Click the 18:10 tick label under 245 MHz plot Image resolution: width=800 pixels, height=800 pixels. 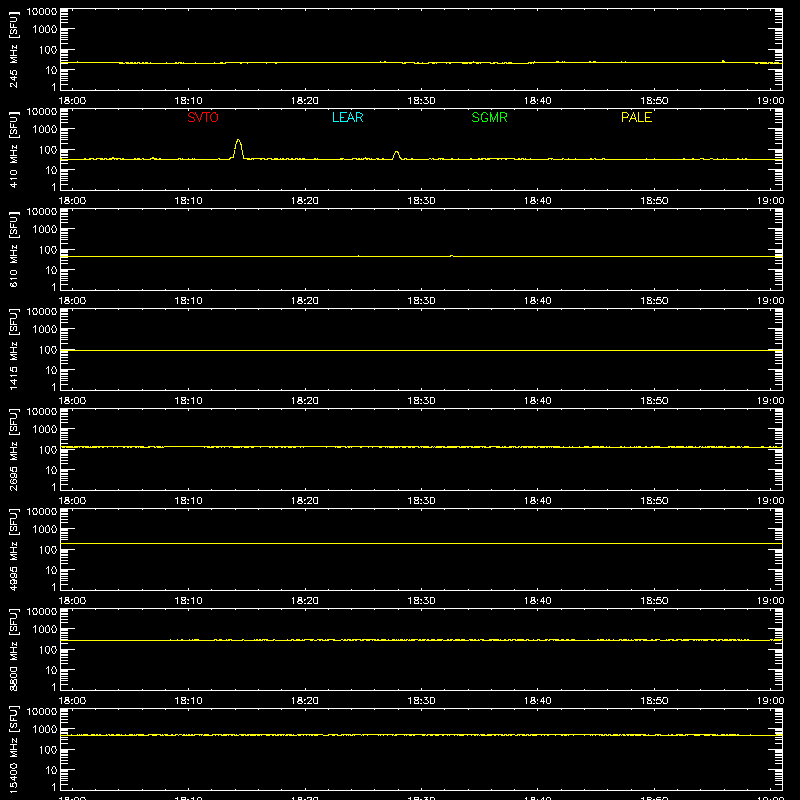point(188,101)
